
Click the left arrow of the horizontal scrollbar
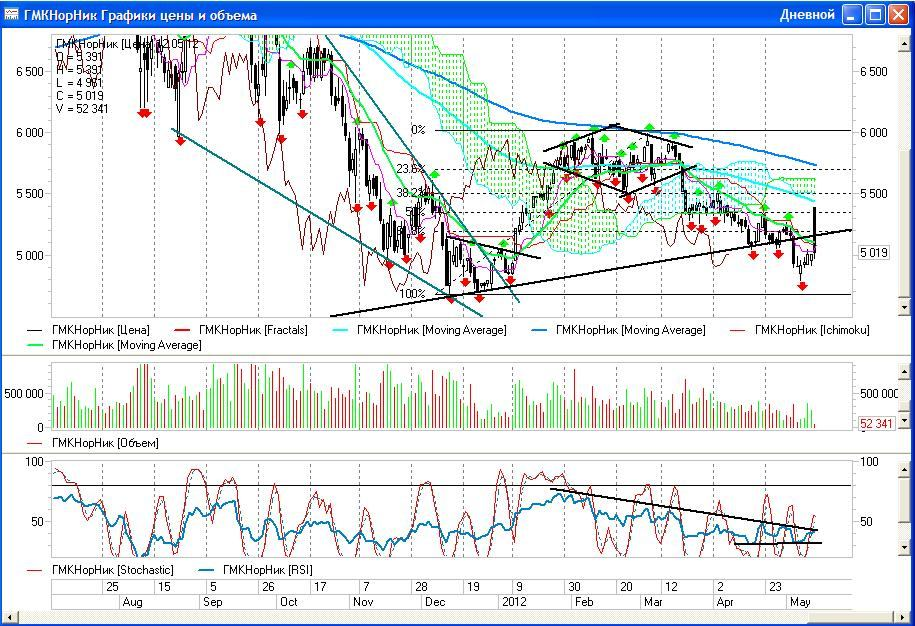pos(10,616)
